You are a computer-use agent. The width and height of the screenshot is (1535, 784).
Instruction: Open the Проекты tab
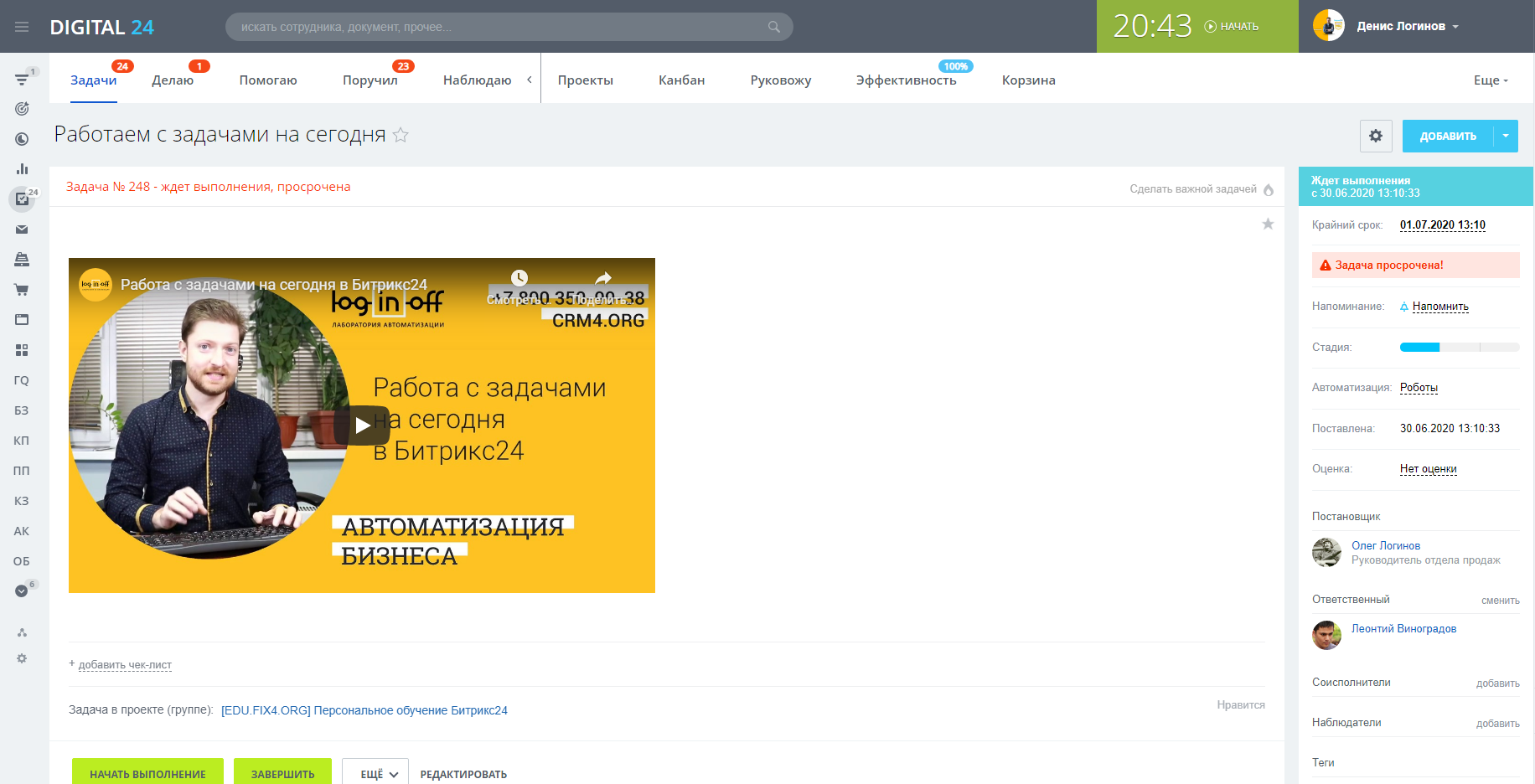coord(586,80)
